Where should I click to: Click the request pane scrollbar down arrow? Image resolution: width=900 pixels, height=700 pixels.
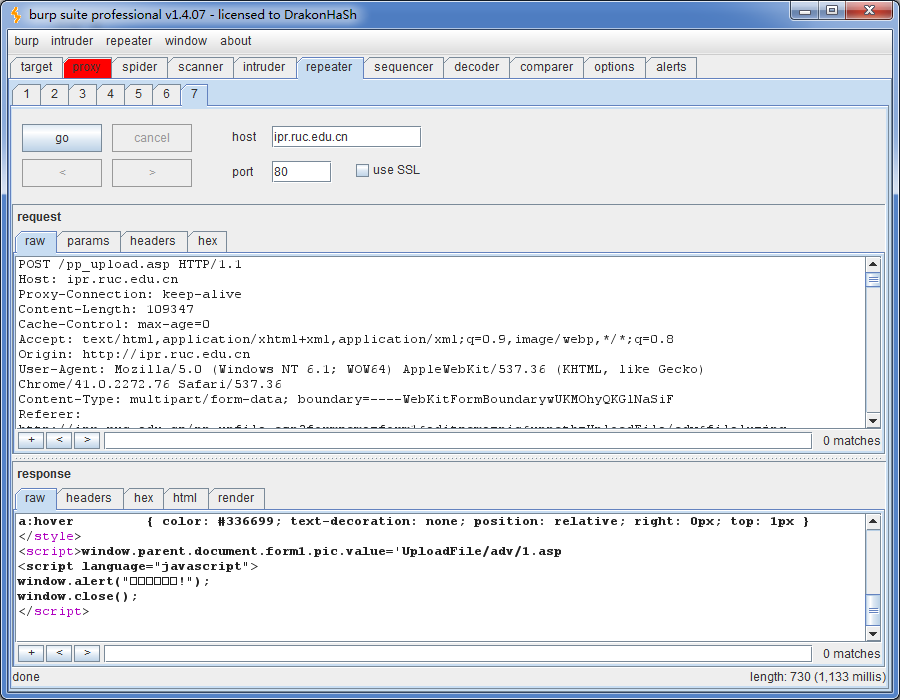(x=873, y=421)
